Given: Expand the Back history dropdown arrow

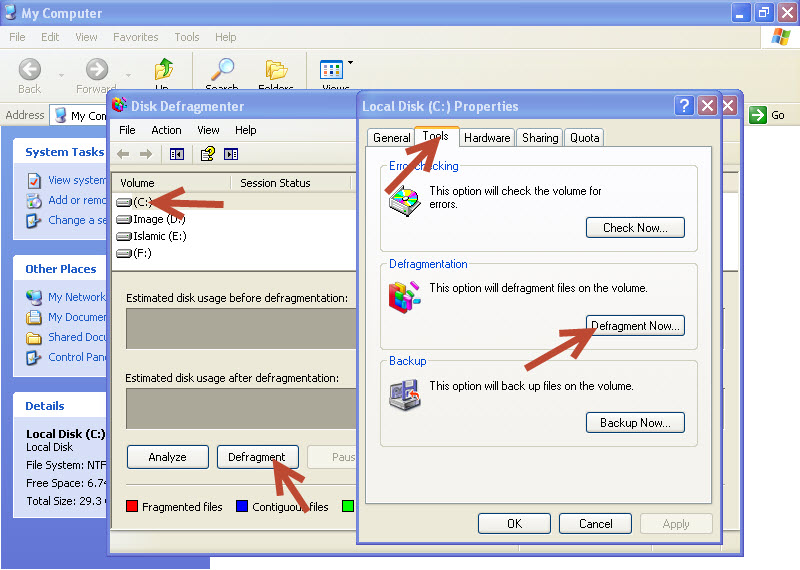Looking at the screenshot, I should [x=61, y=76].
